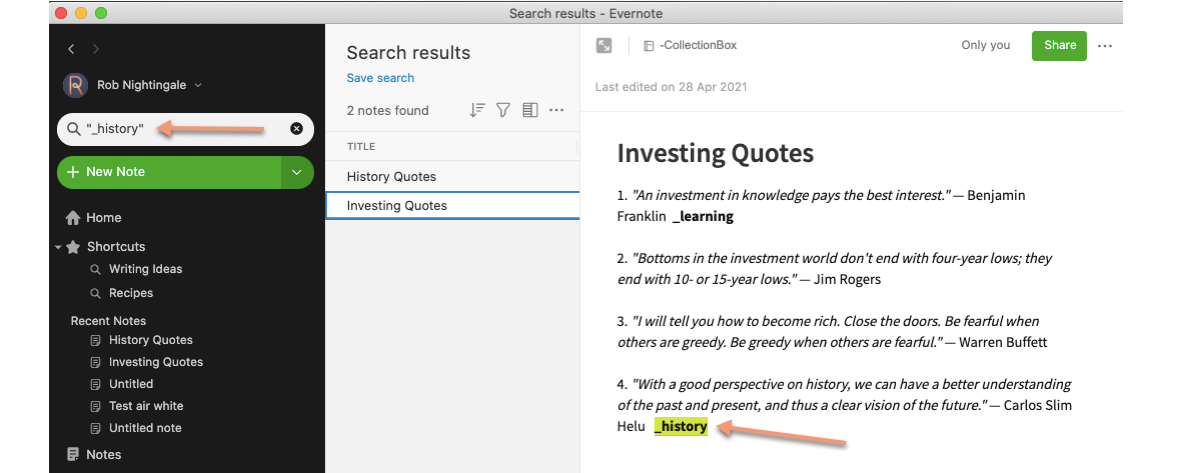
Task: Follow the Save search link
Action: click(380, 78)
